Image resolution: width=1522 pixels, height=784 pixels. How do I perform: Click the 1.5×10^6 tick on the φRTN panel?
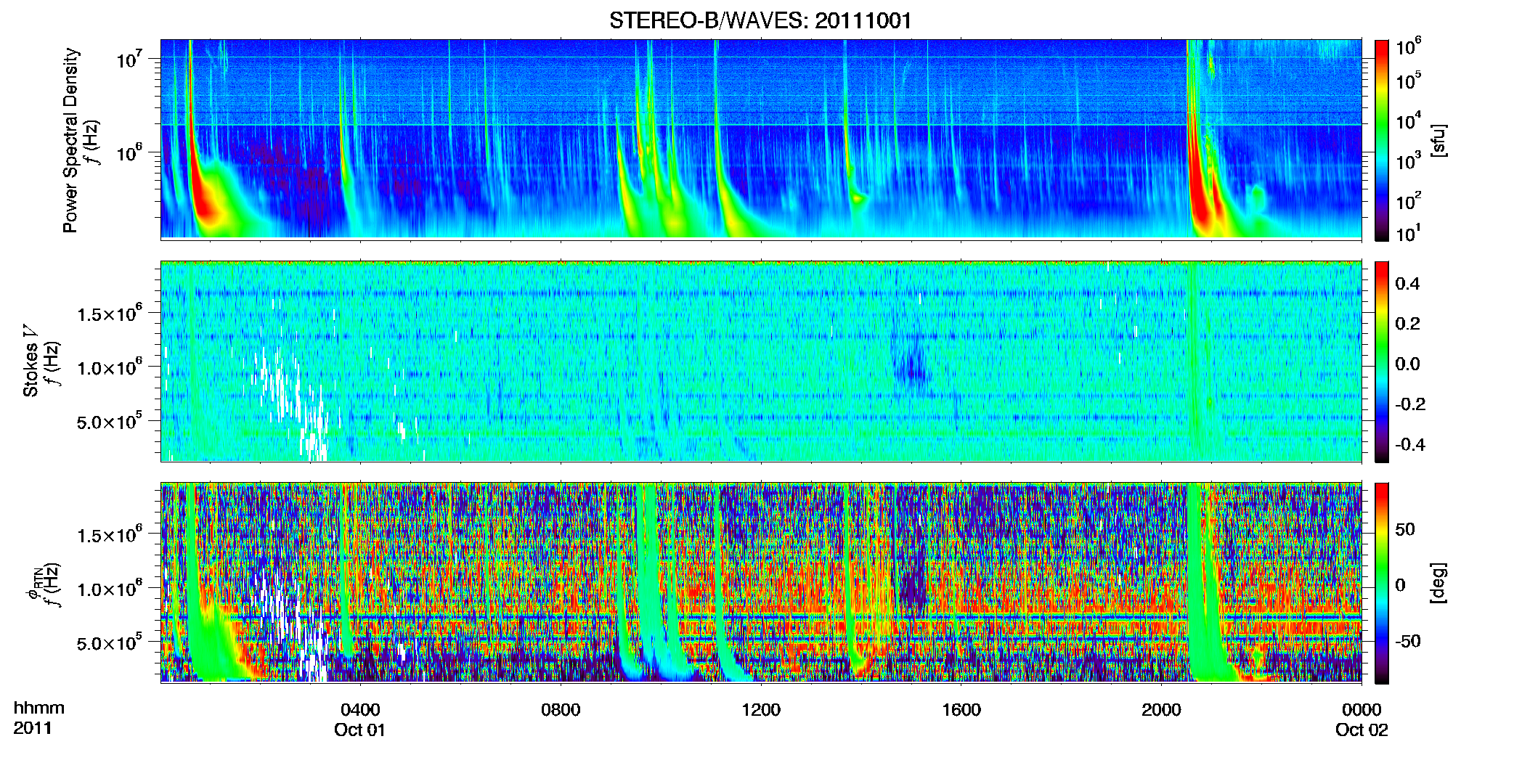[x=110, y=535]
